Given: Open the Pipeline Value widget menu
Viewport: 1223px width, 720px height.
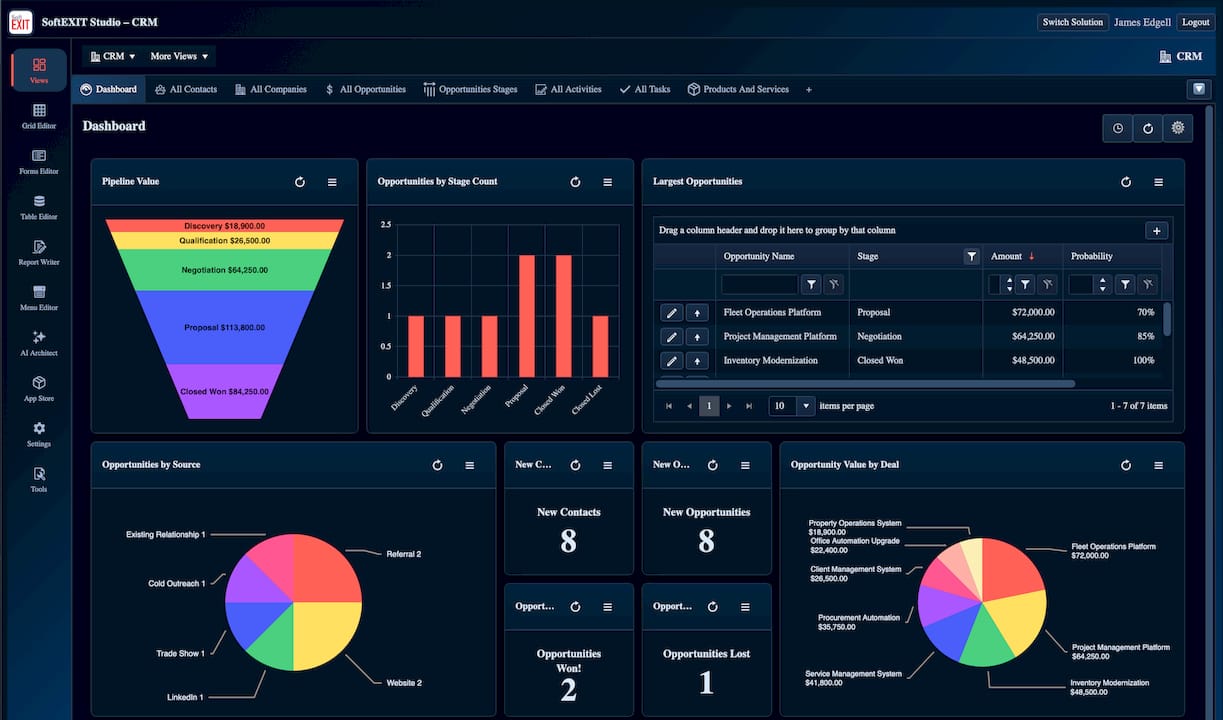Looking at the screenshot, I should (x=332, y=182).
